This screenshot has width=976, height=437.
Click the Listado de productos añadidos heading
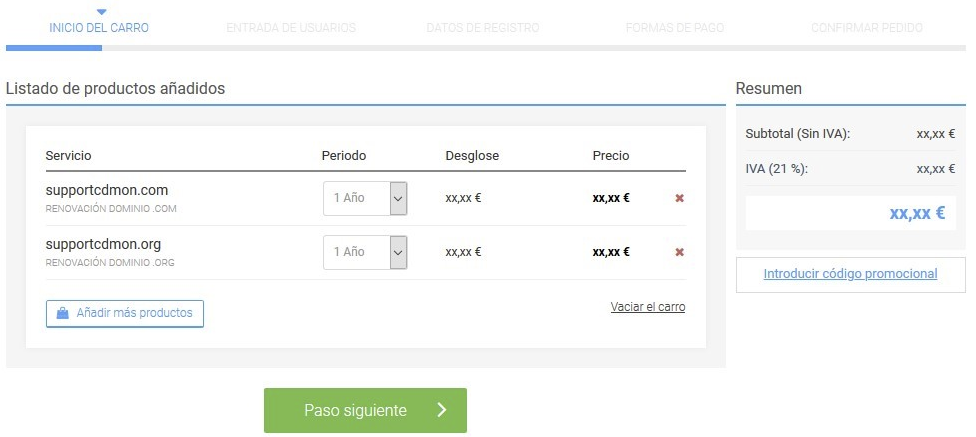tap(115, 88)
